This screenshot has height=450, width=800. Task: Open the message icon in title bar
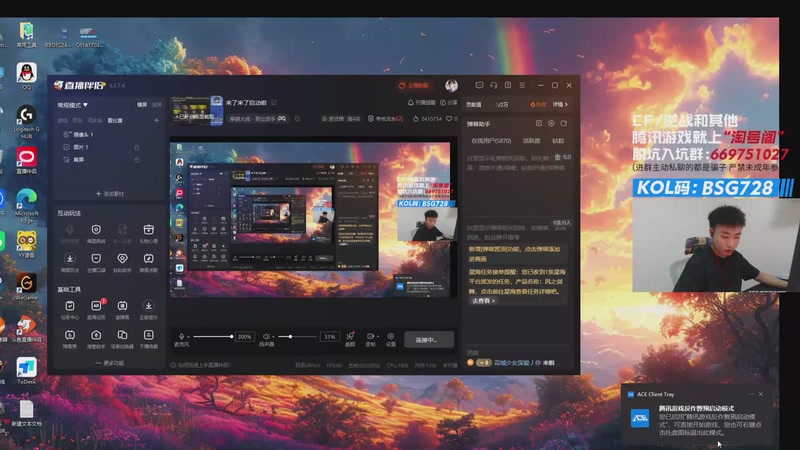point(479,85)
